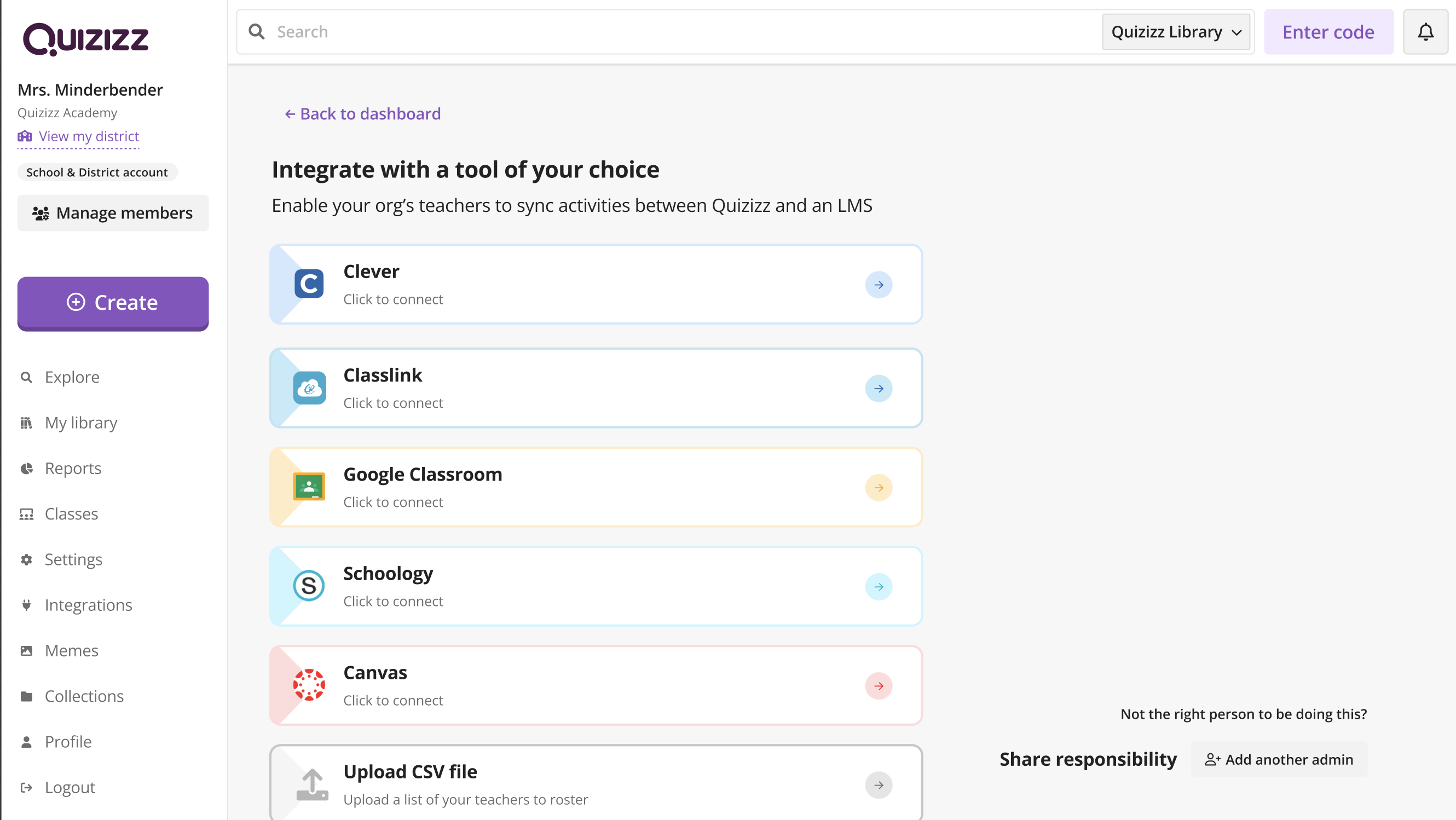Click the Canvas logo icon
The width and height of the screenshot is (1456, 820).
pyautogui.click(x=309, y=685)
